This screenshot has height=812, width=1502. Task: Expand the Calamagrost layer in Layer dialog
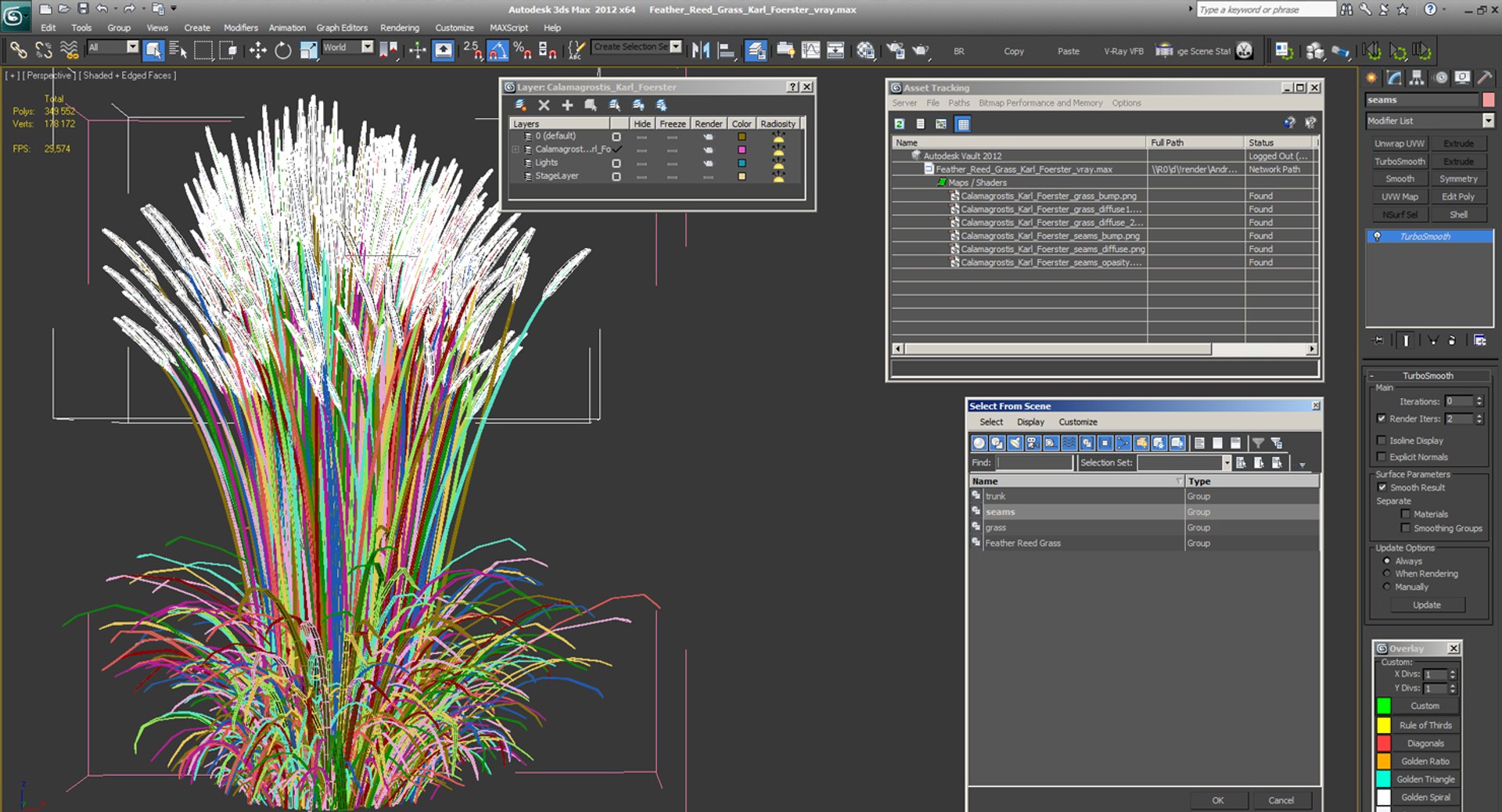515,149
